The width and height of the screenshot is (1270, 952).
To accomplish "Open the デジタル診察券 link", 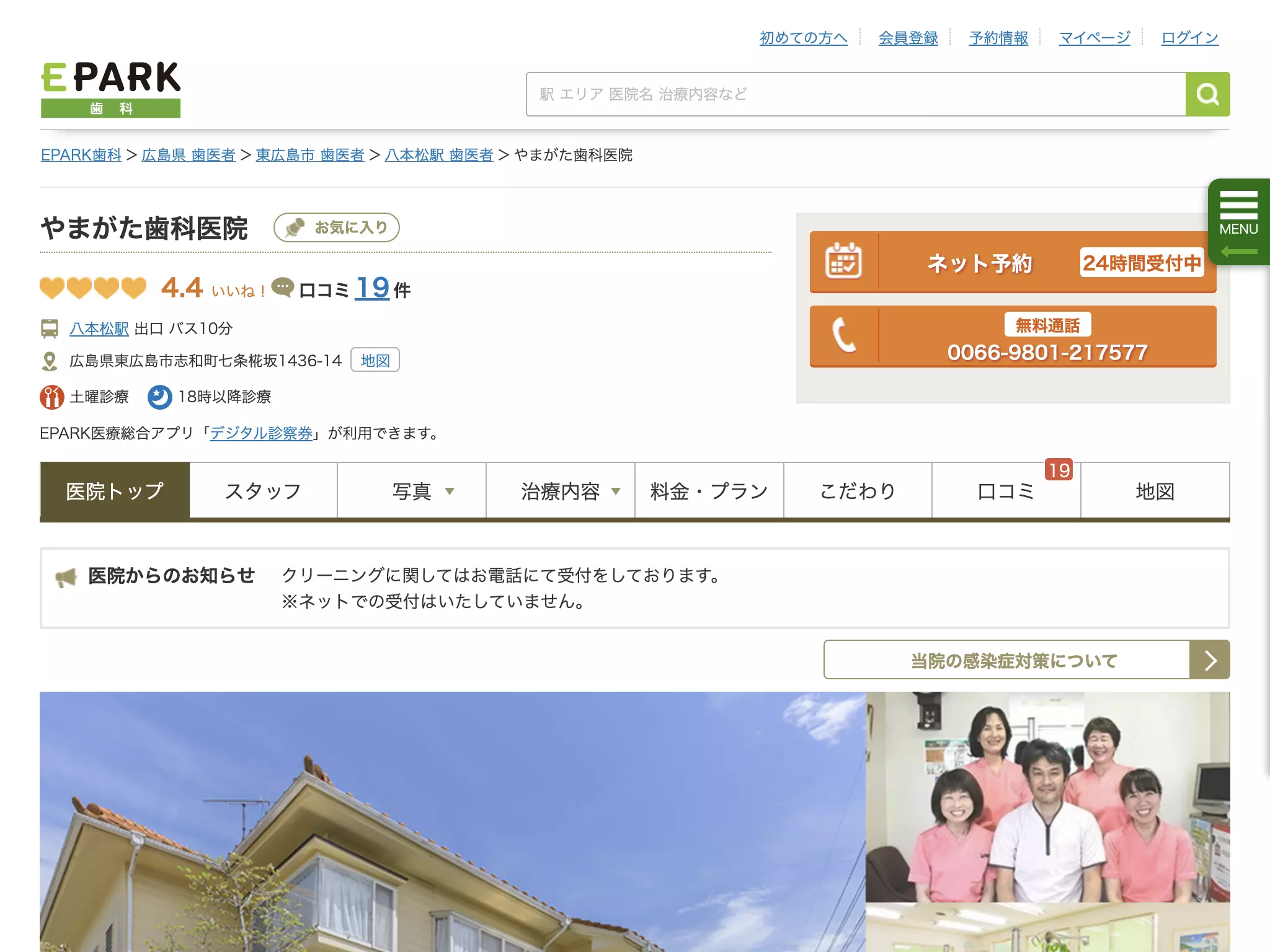I will [x=261, y=433].
